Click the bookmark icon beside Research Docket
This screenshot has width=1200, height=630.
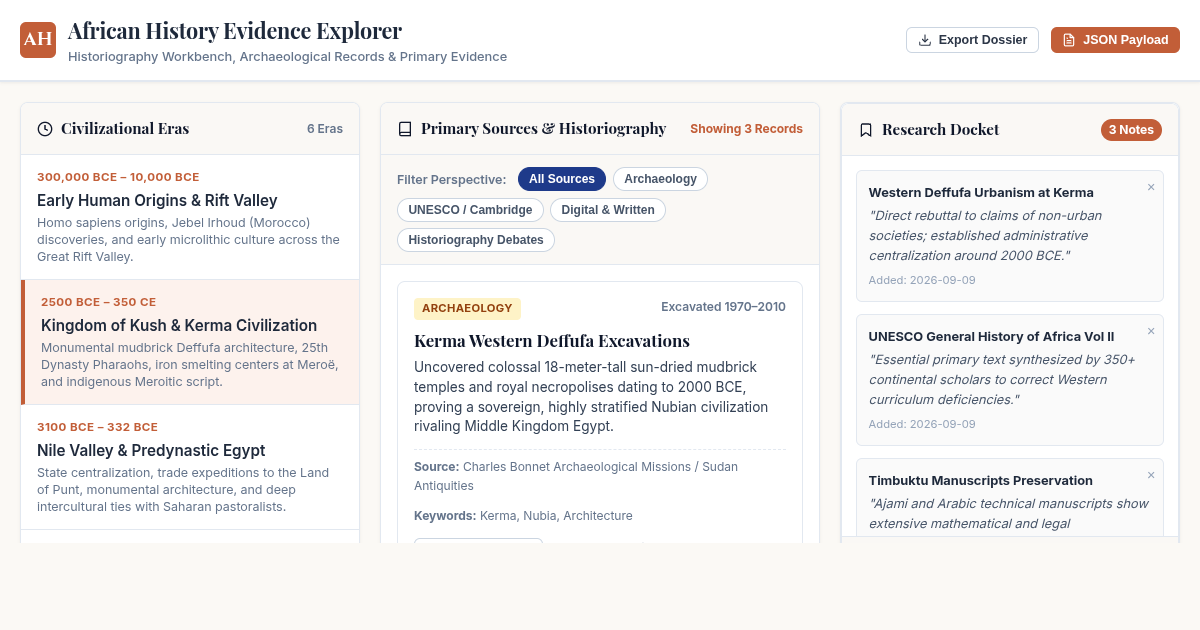866,130
